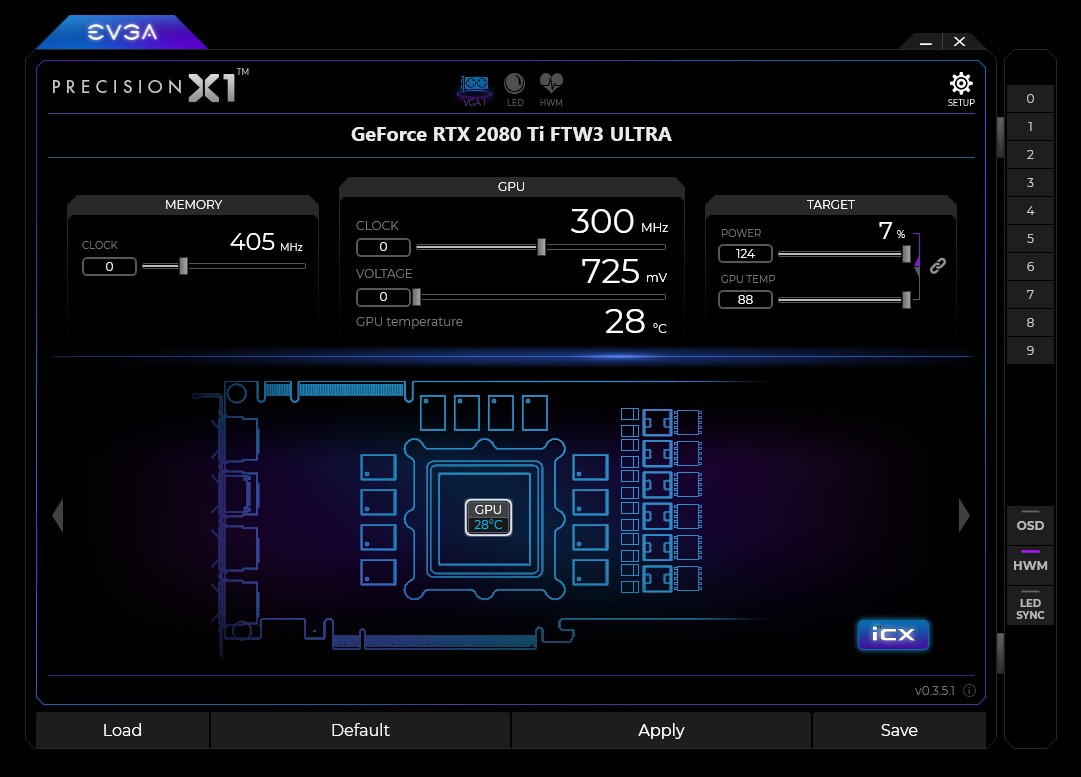Select profile slot 0
Viewport: 1081px width, 777px height.
[1030, 99]
